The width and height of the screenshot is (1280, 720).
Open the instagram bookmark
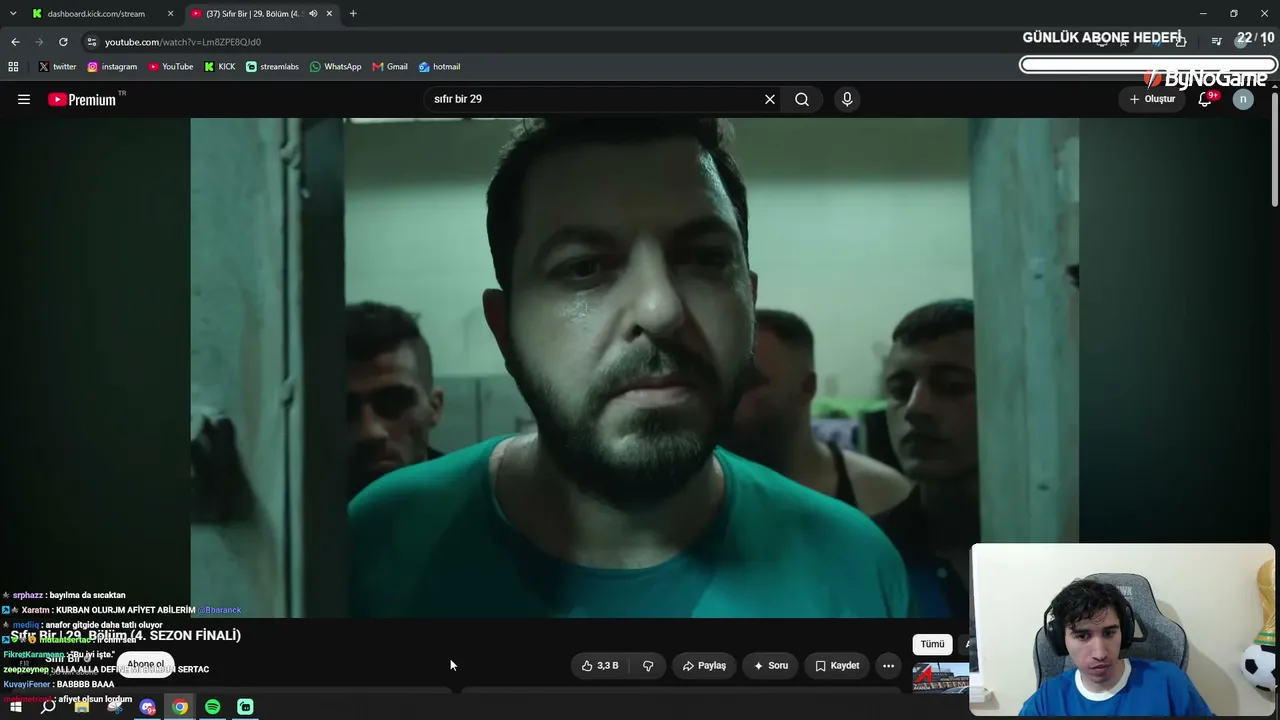point(112,67)
